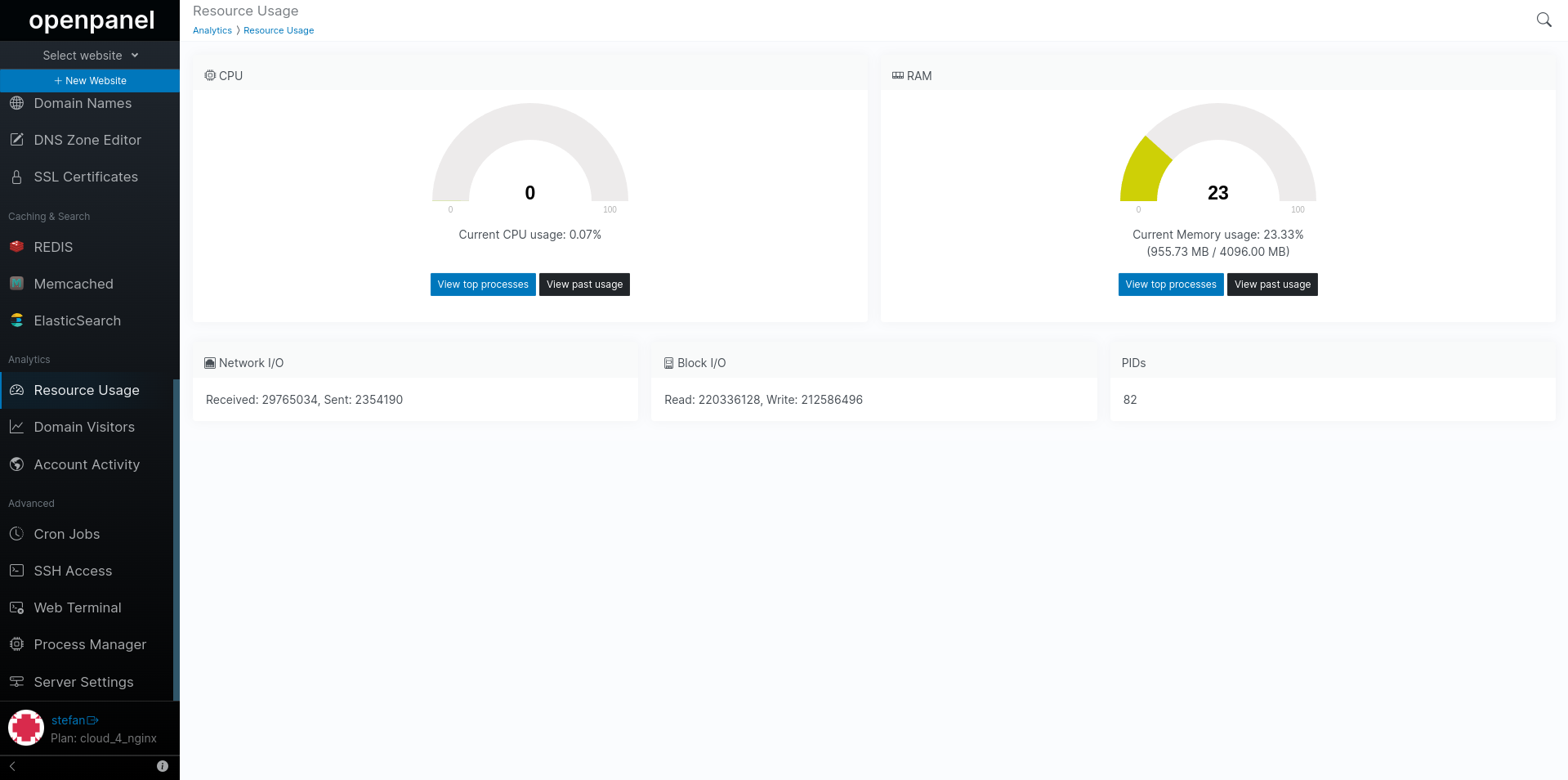Click the Block I/O disk icon
The image size is (1568, 780).
[668, 363]
